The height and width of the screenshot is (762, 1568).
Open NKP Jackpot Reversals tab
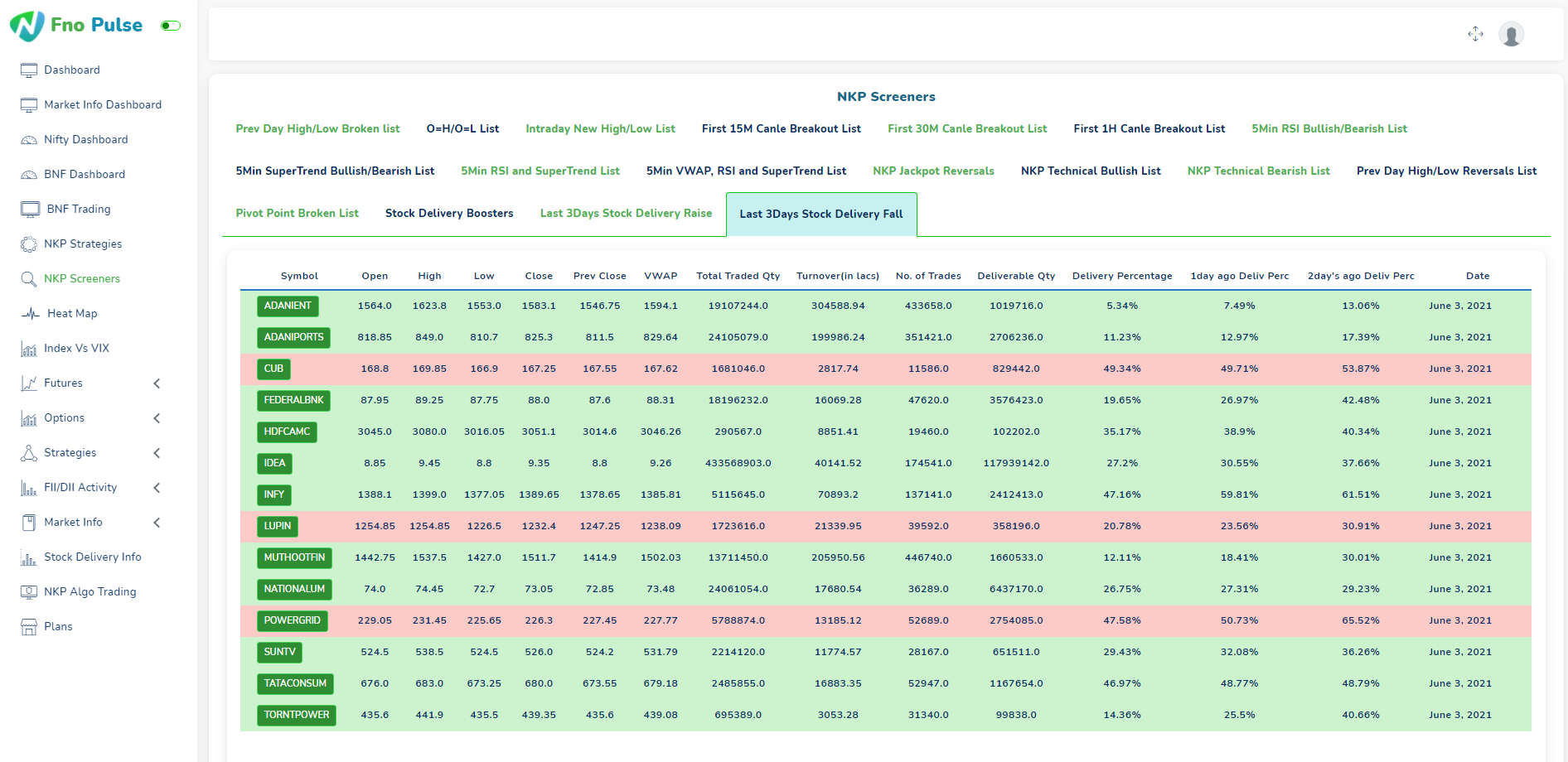coord(933,171)
